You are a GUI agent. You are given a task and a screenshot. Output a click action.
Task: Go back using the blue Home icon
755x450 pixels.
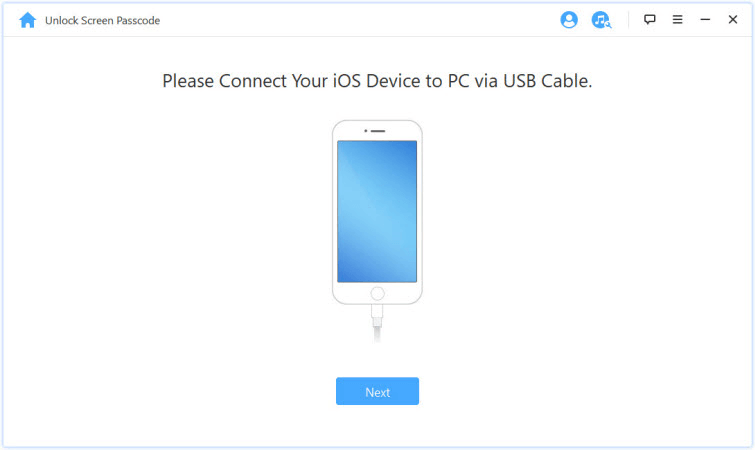27,20
